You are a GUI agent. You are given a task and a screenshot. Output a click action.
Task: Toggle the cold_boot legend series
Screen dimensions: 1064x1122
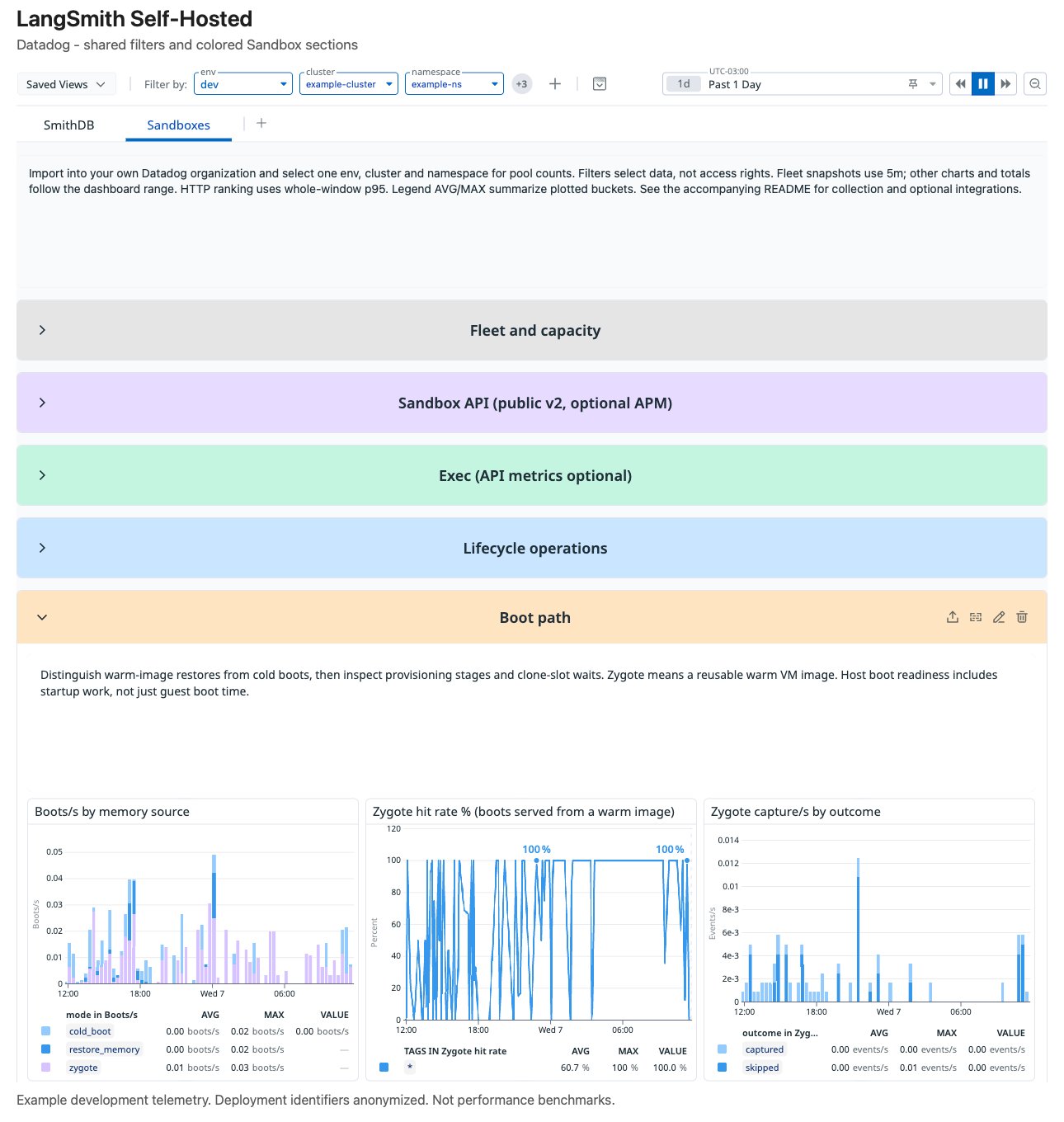[x=90, y=1031]
